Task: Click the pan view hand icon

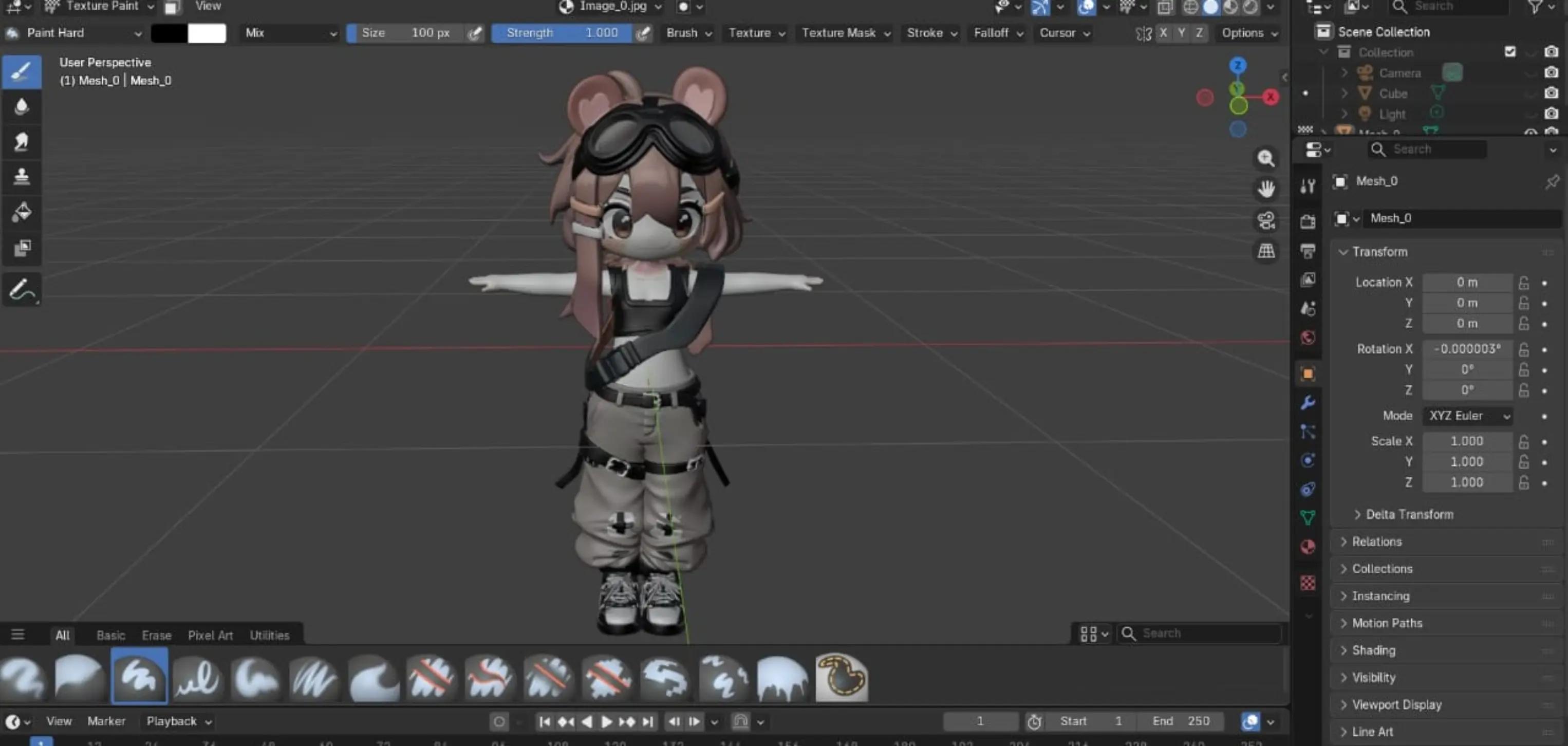Action: click(x=1266, y=189)
